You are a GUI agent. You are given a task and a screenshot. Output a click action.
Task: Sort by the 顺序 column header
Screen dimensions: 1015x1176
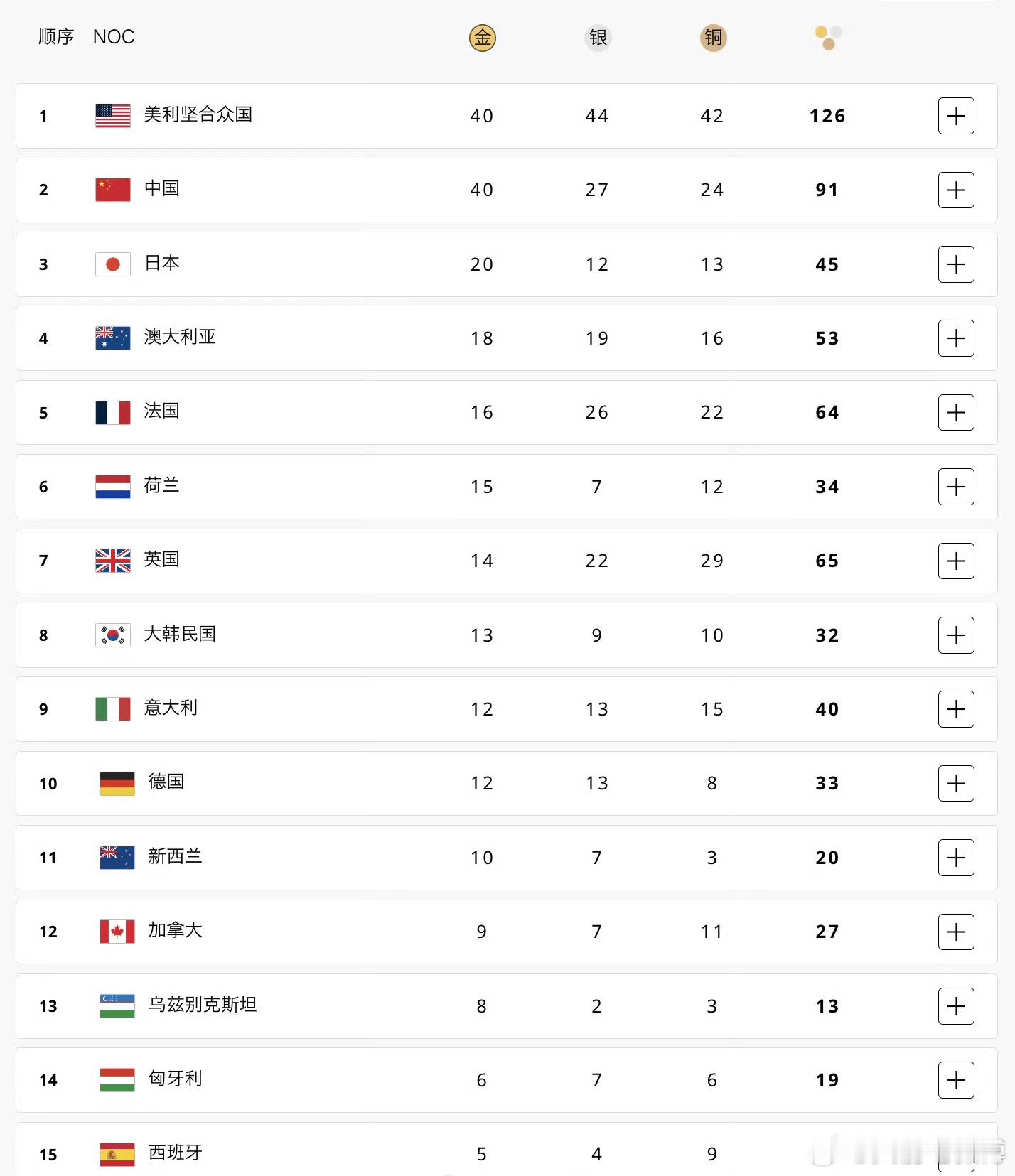56,37
